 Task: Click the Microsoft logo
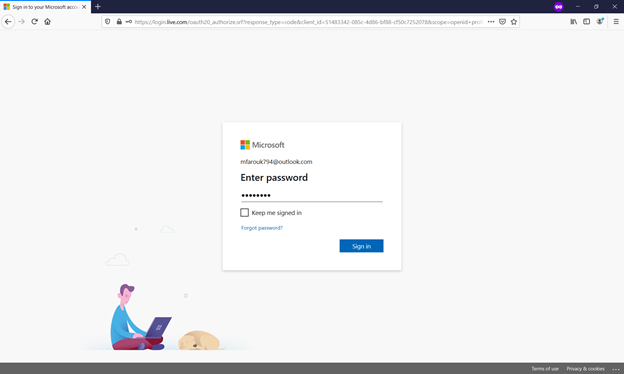[262, 145]
